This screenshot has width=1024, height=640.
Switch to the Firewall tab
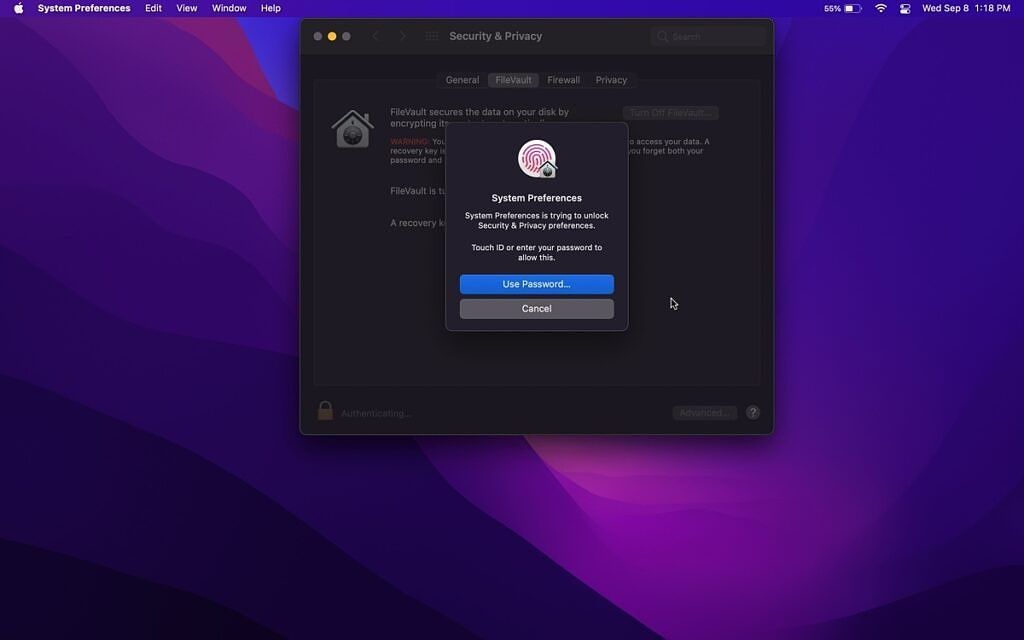tap(563, 80)
